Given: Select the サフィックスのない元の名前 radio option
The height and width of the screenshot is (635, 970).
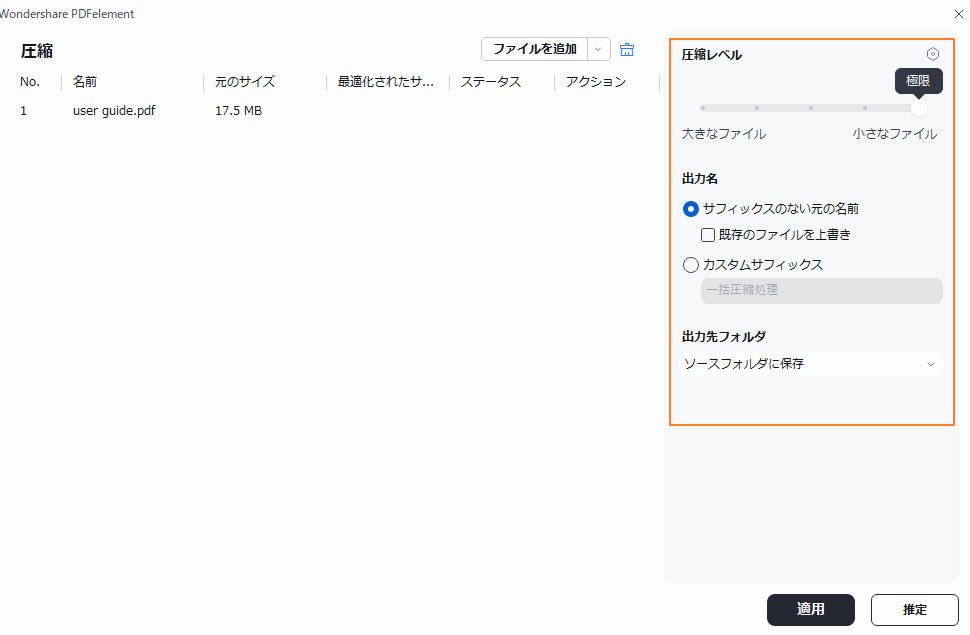Looking at the screenshot, I should [x=690, y=209].
